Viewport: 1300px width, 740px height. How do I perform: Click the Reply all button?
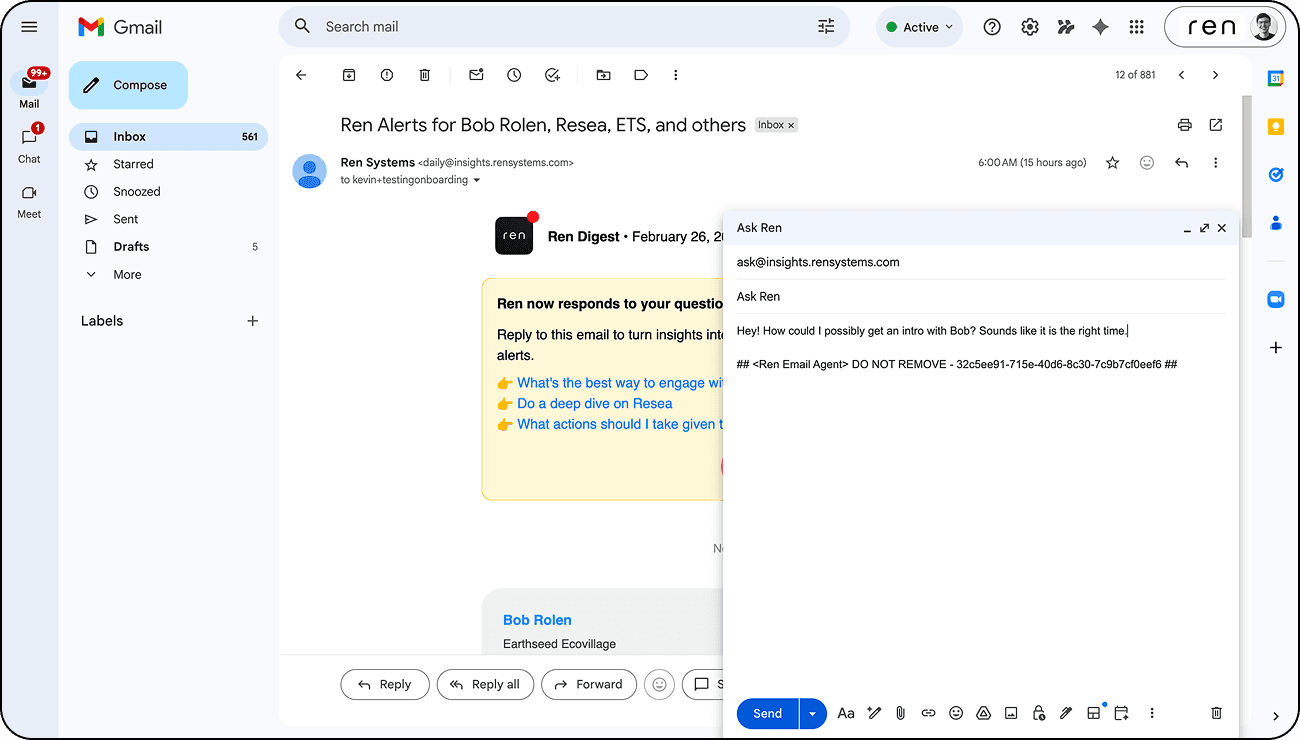(485, 684)
